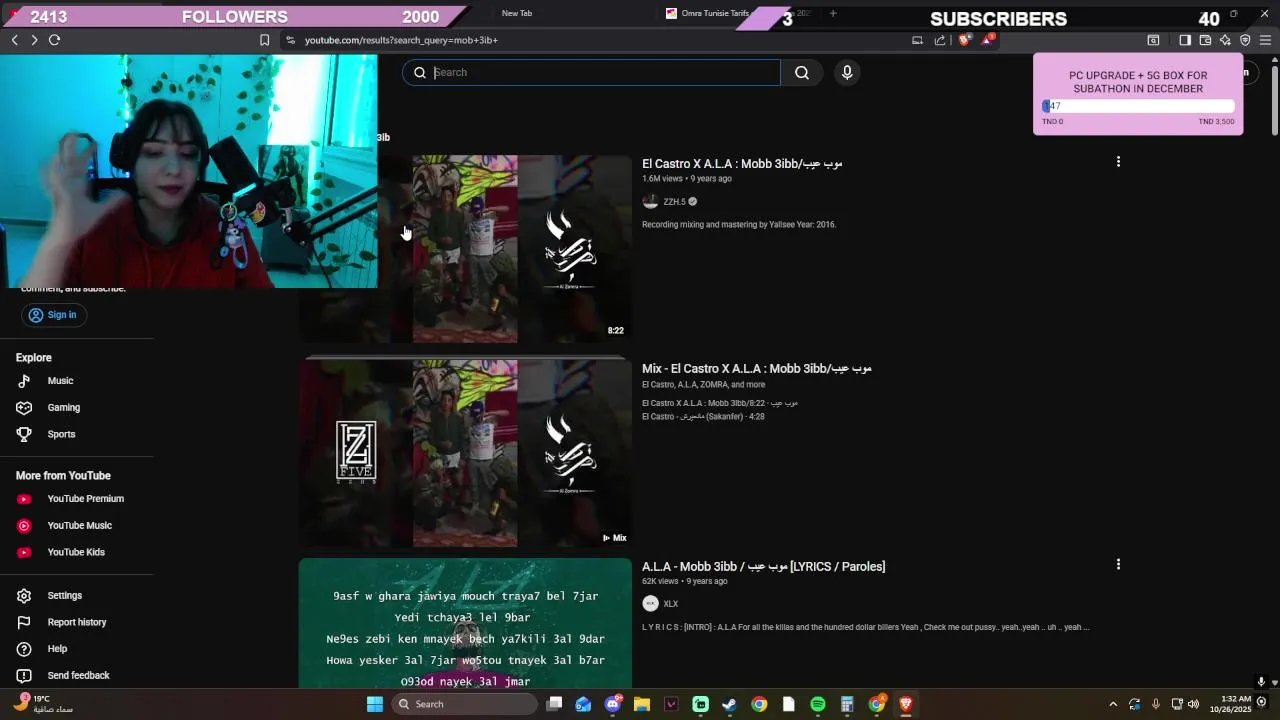Open Music in Explore section
The height and width of the screenshot is (720, 1280).
point(60,381)
